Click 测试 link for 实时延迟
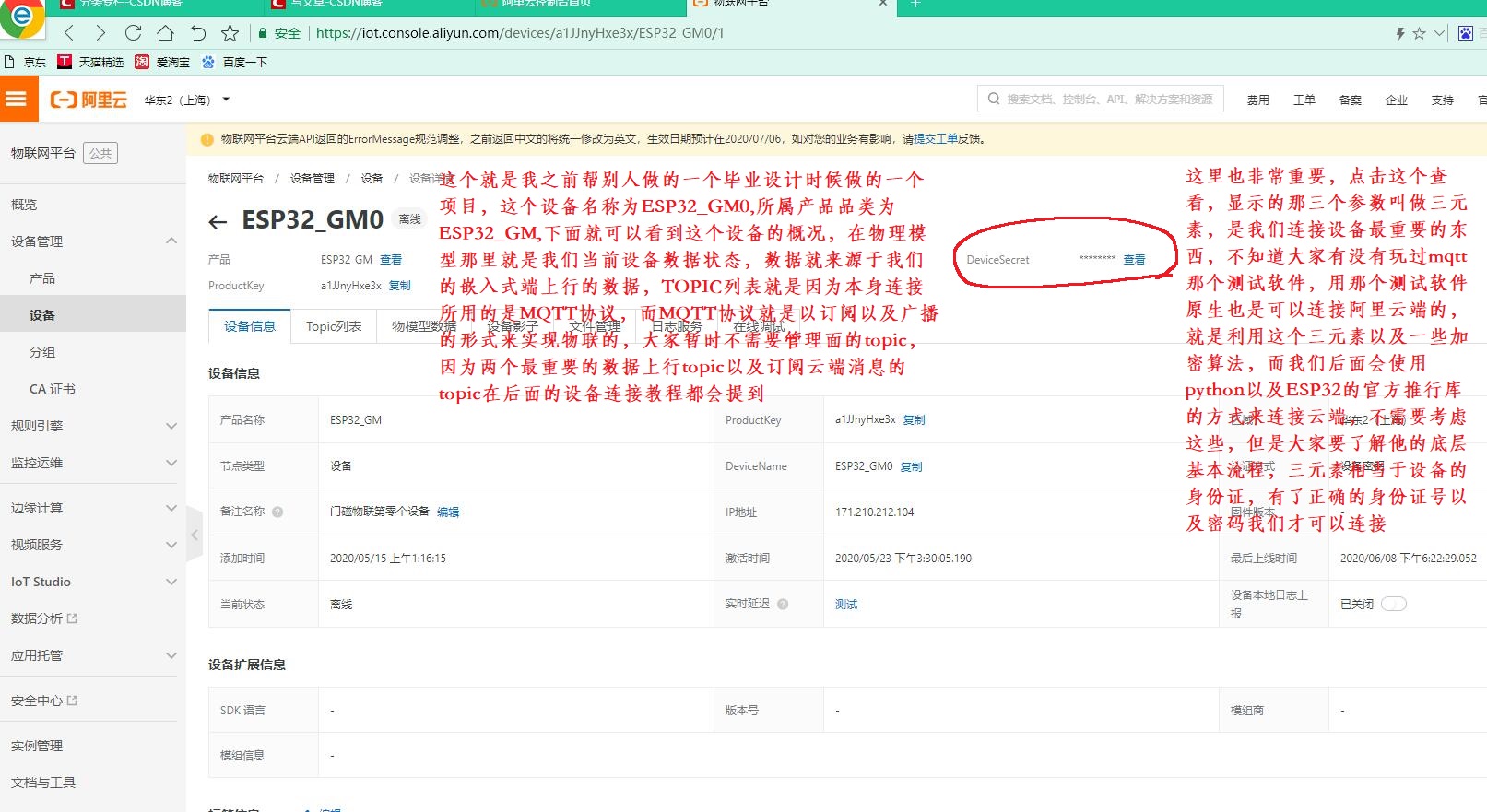The image size is (1487, 812). point(846,605)
